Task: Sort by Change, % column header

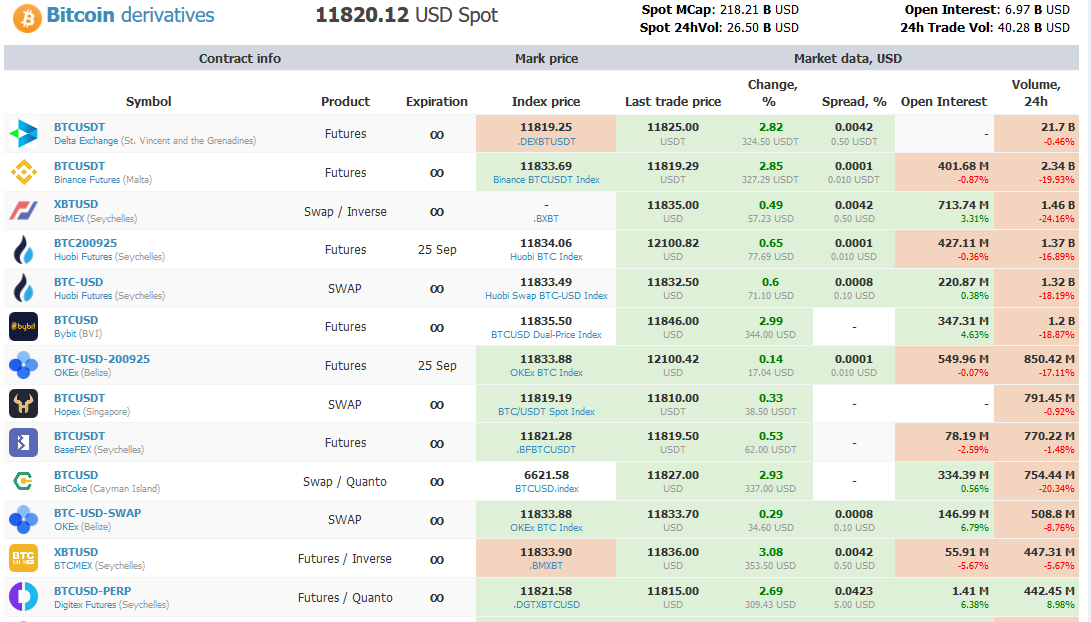Action: pos(772,93)
